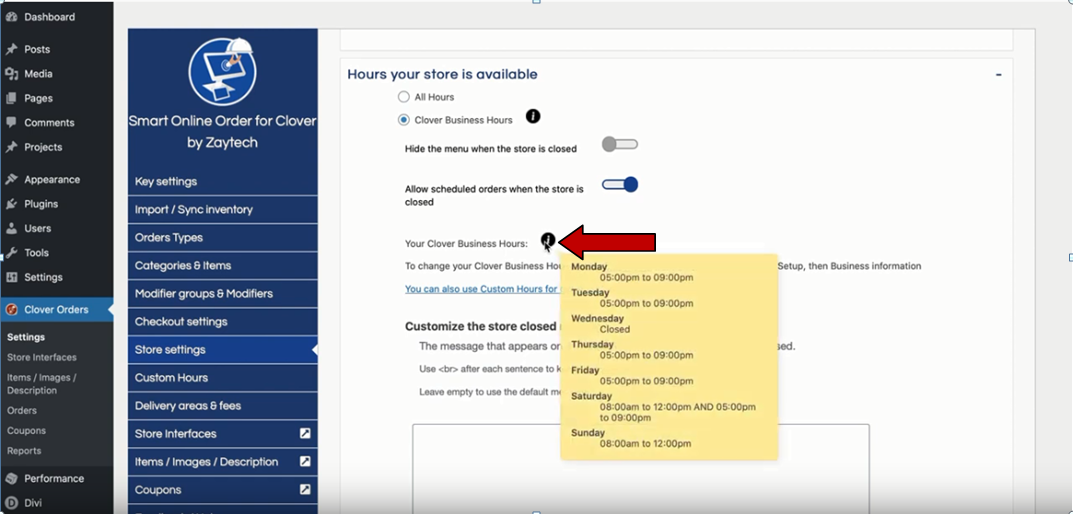Image resolution: width=1073 pixels, height=514 pixels.
Task: Open Delivery areas & fees menu item
Action: (222, 406)
